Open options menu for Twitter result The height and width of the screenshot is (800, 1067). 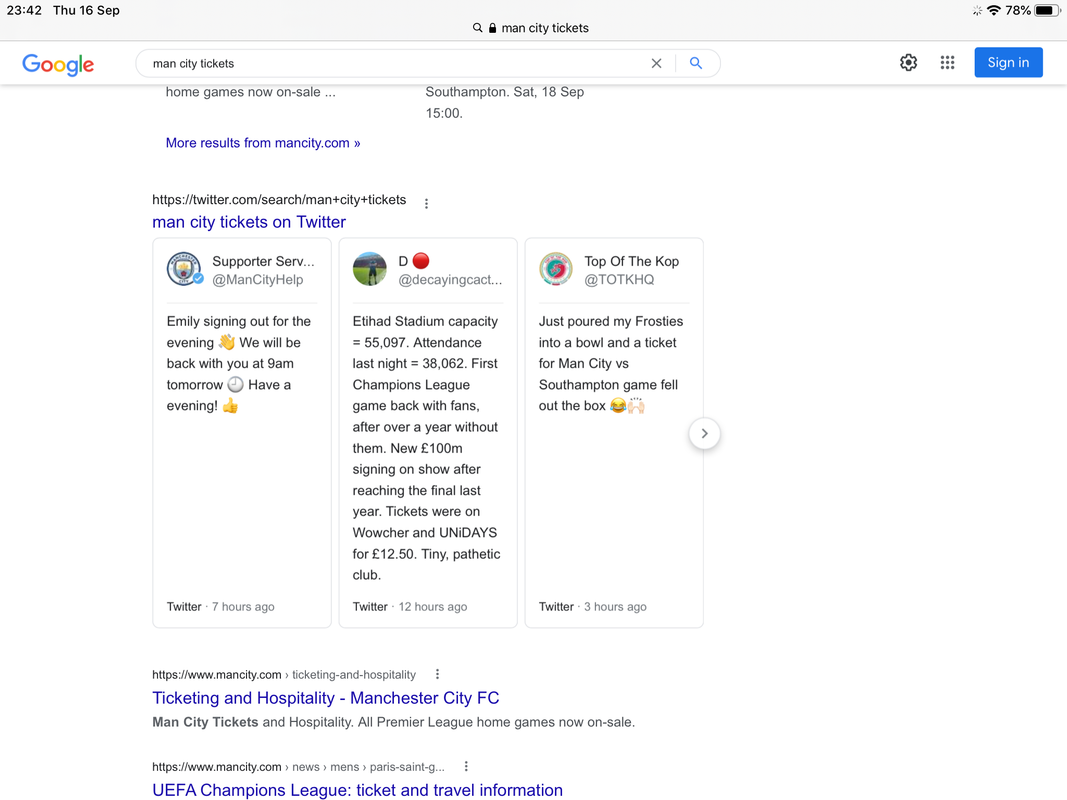(426, 203)
